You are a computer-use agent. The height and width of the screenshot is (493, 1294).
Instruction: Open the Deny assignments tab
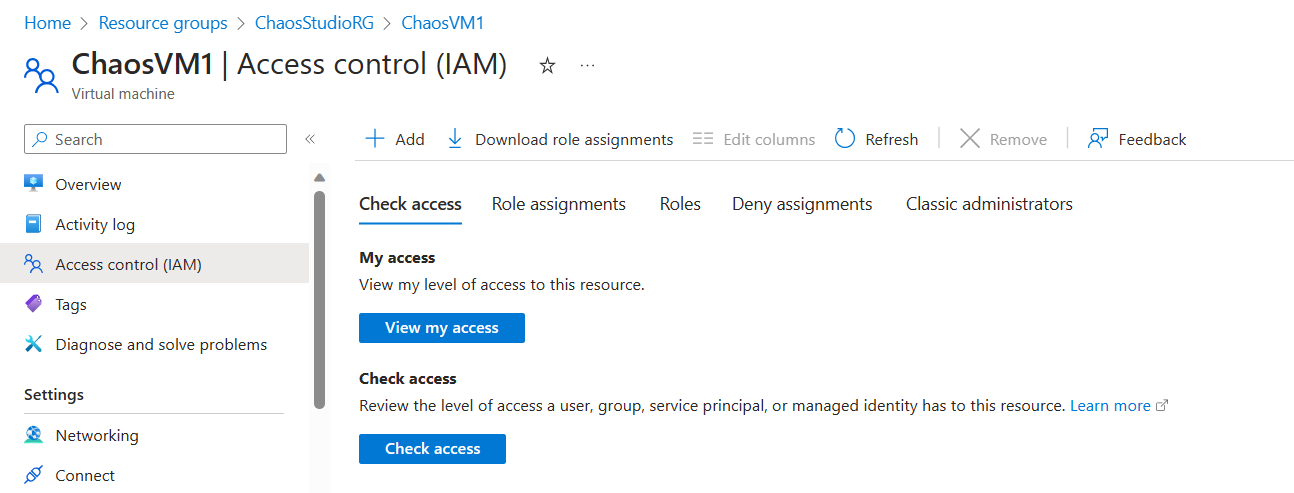(x=802, y=204)
